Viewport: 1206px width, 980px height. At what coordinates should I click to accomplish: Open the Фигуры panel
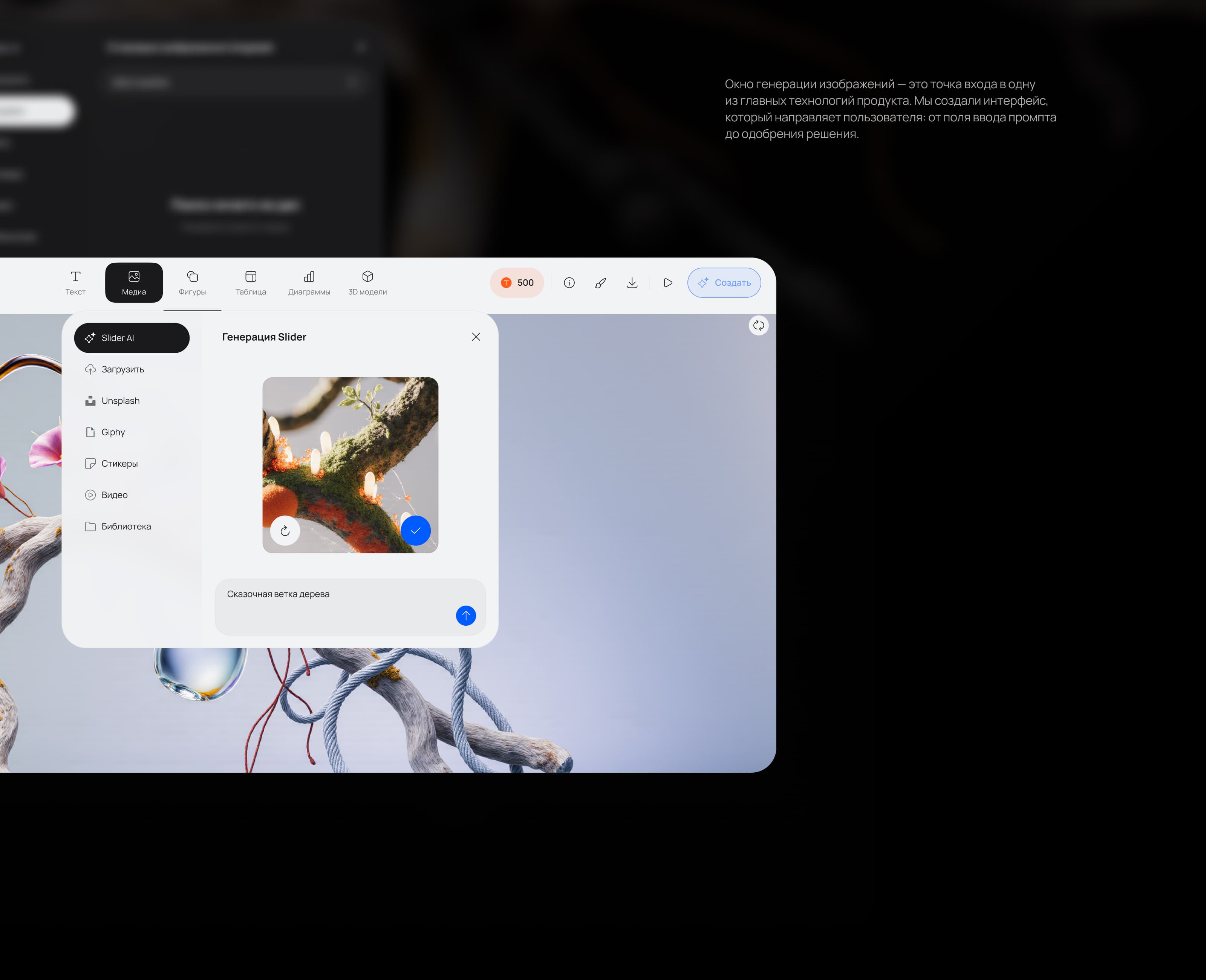point(193,283)
